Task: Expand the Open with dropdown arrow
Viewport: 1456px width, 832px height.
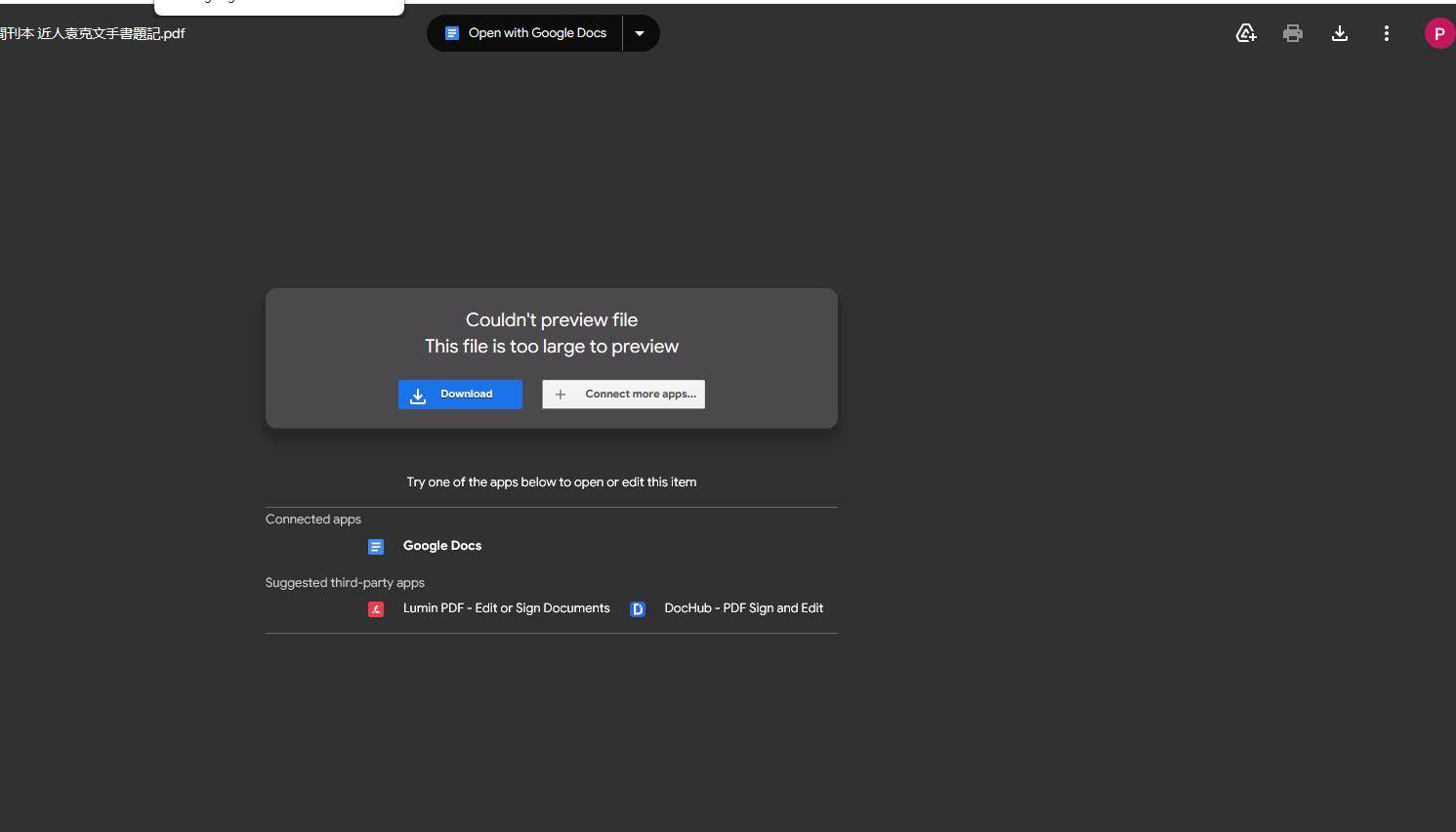Action: pos(640,33)
